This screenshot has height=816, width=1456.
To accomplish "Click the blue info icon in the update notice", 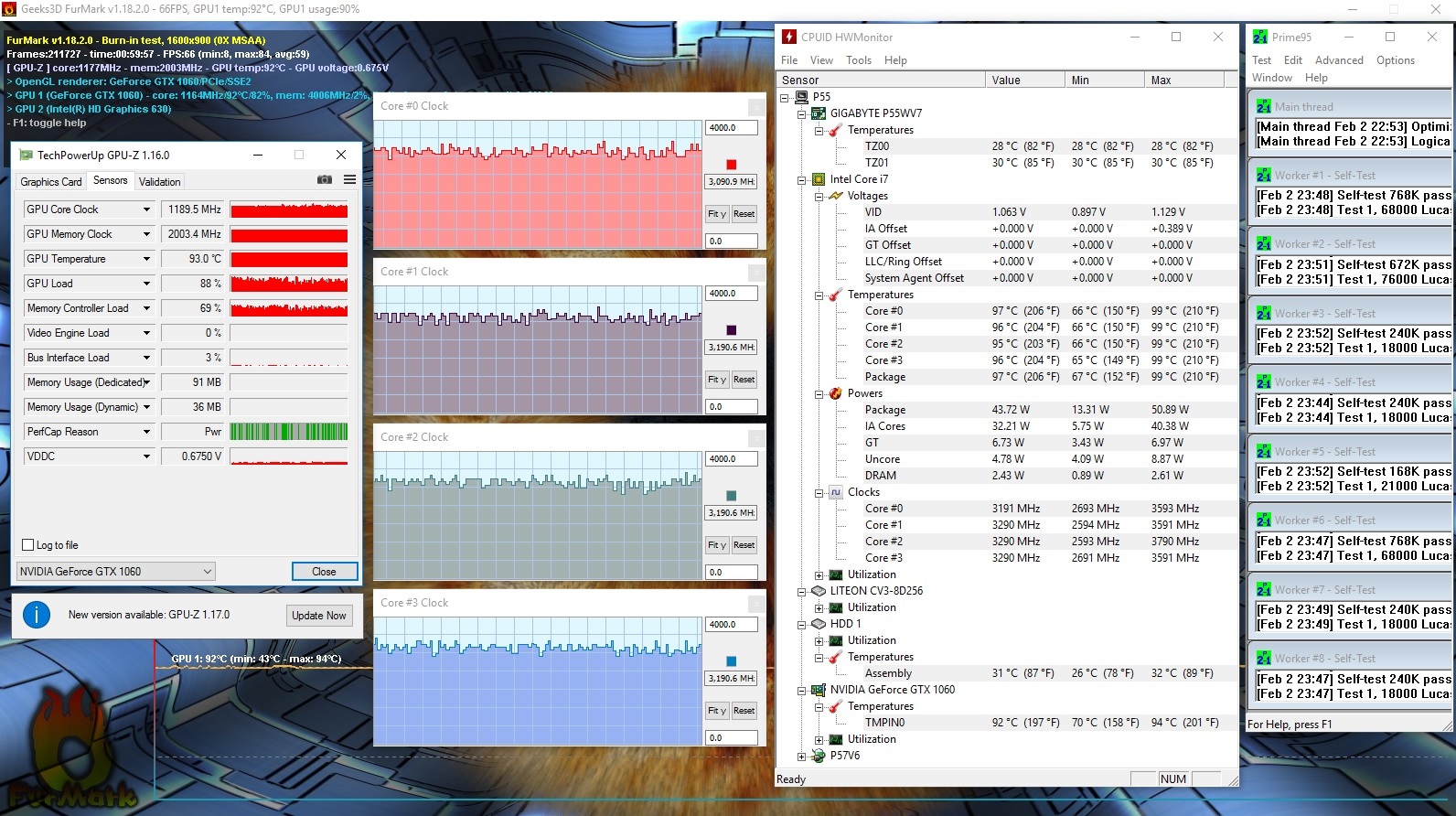I will (37, 615).
